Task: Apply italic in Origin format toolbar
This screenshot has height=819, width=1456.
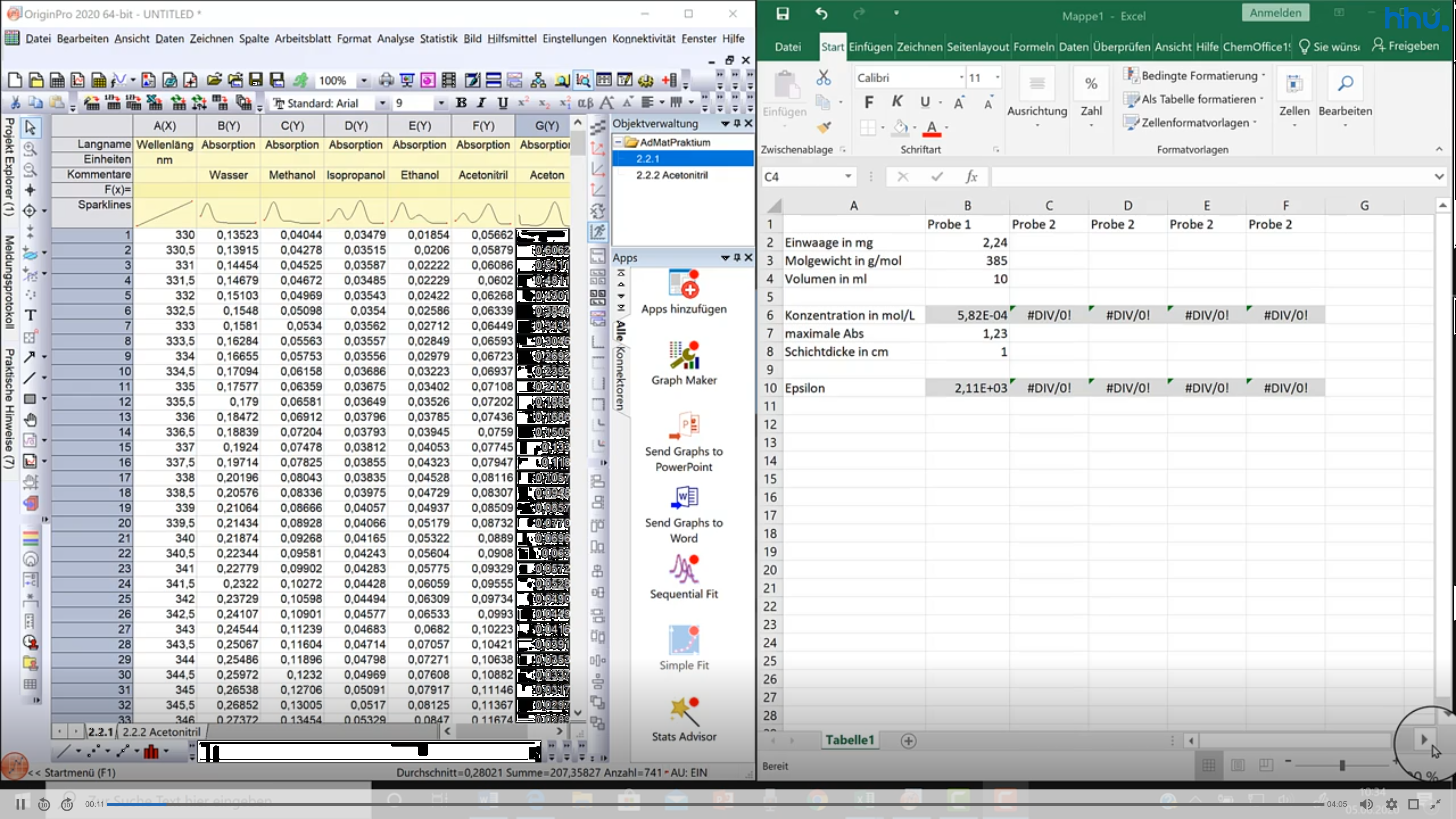Action: 482,103
